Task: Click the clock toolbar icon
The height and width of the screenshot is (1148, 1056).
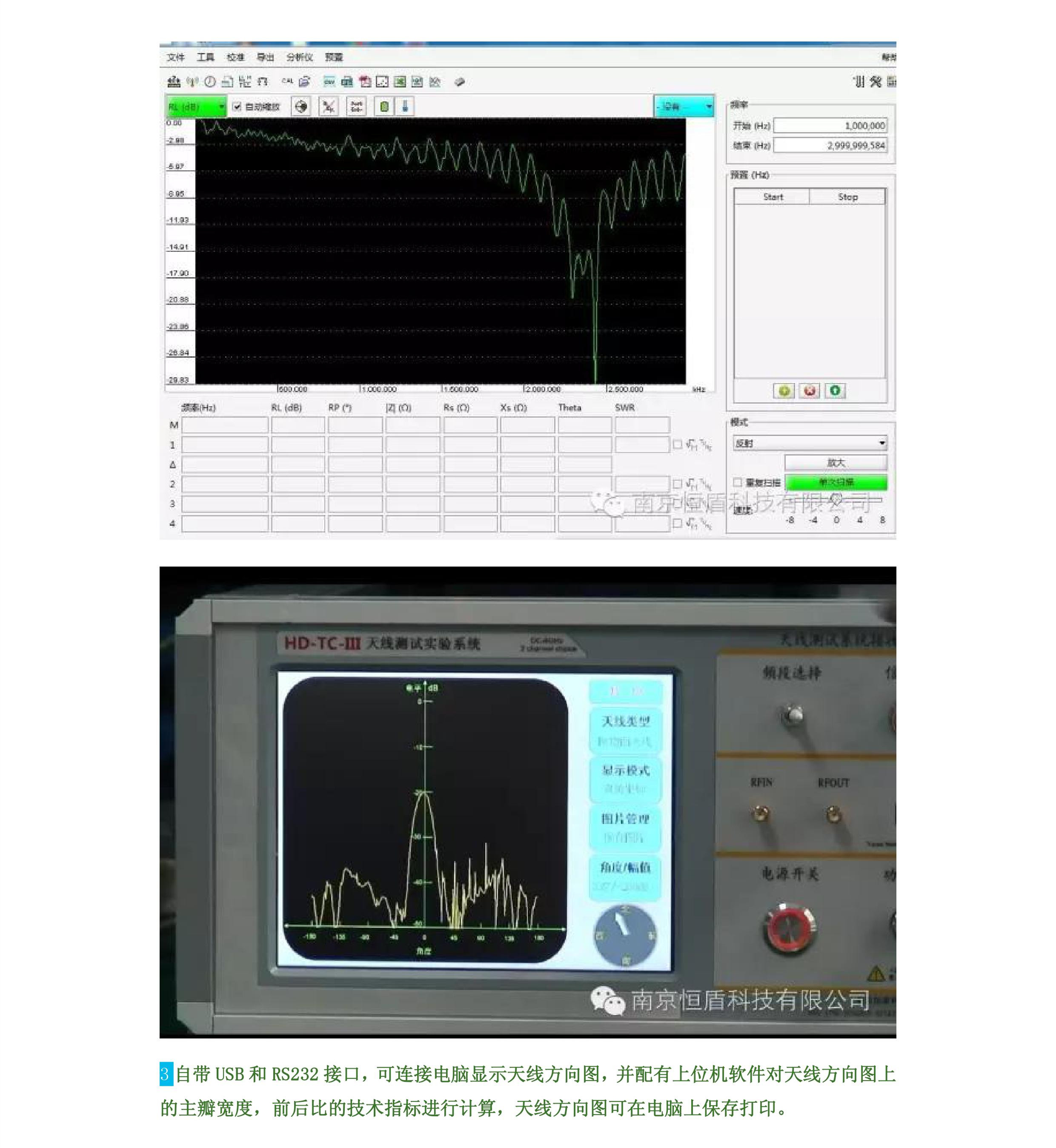Action: click(x=210, y=82)
